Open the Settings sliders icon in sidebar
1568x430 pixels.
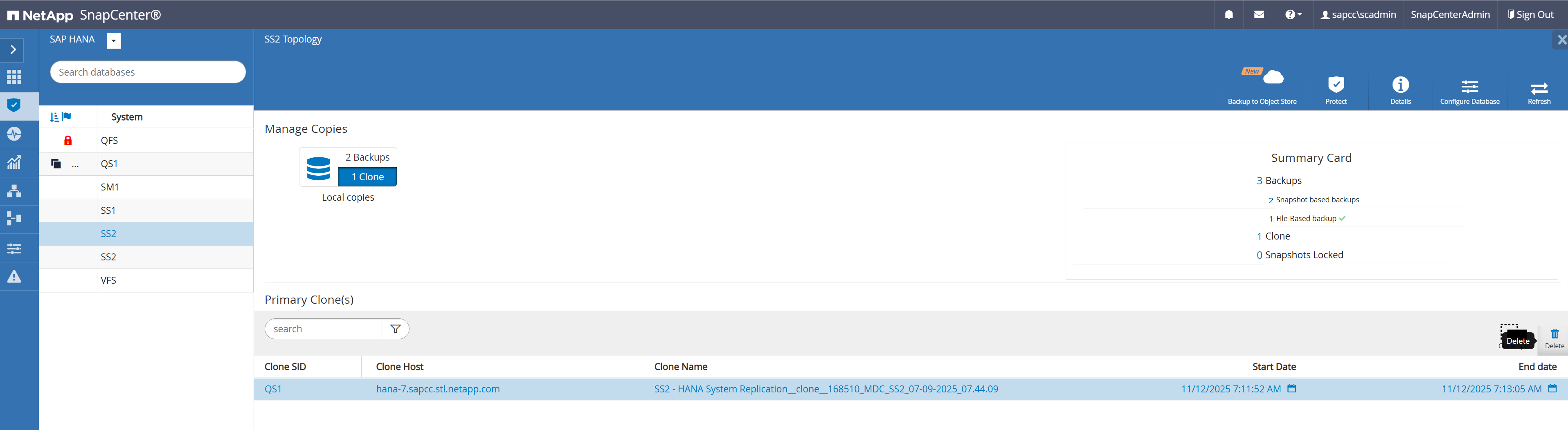[x=14, y=248]
